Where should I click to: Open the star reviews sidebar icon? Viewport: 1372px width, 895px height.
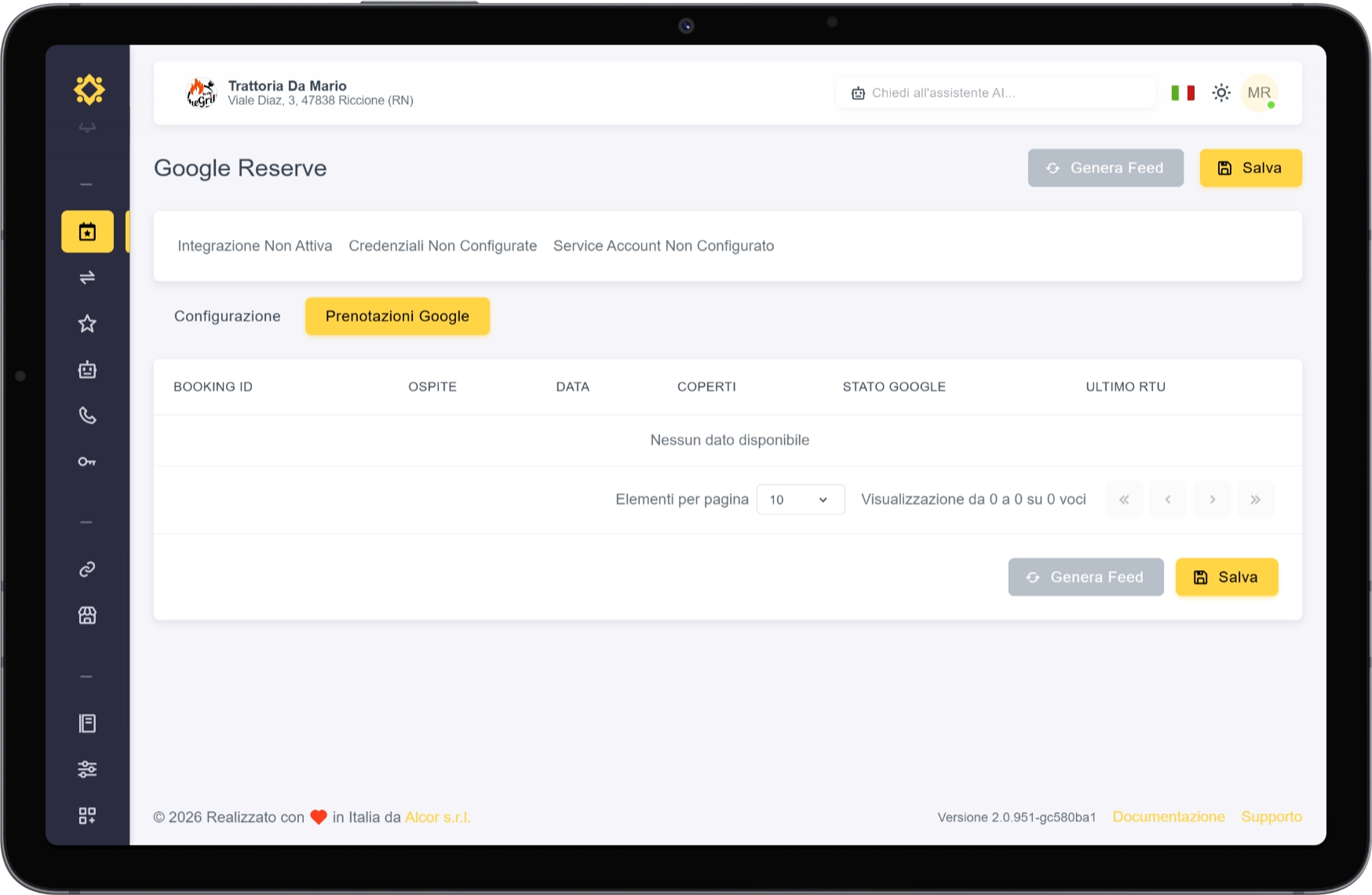click(87, 323)
